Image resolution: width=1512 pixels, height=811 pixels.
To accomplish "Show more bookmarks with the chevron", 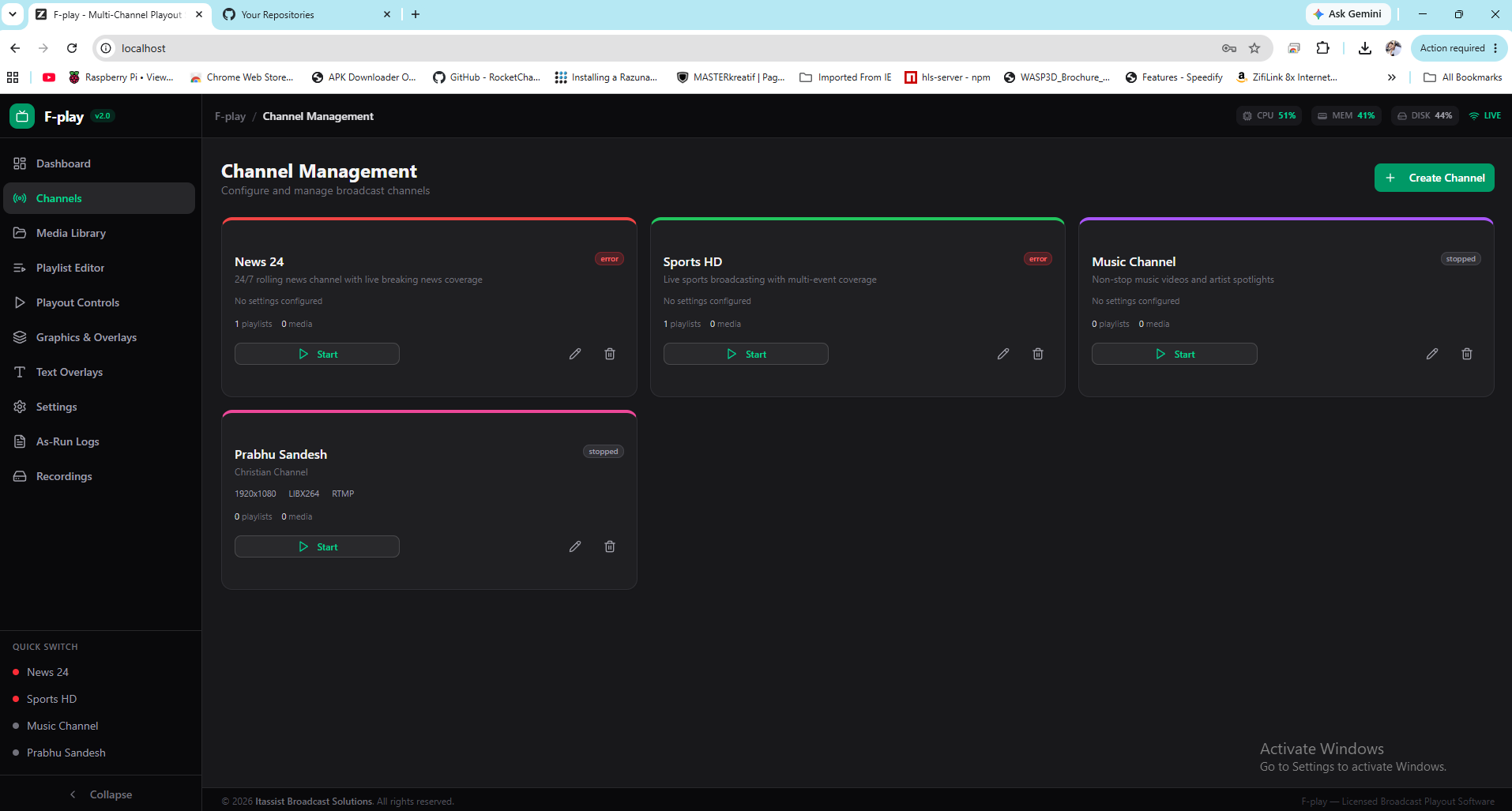I will coord(1392,77).
